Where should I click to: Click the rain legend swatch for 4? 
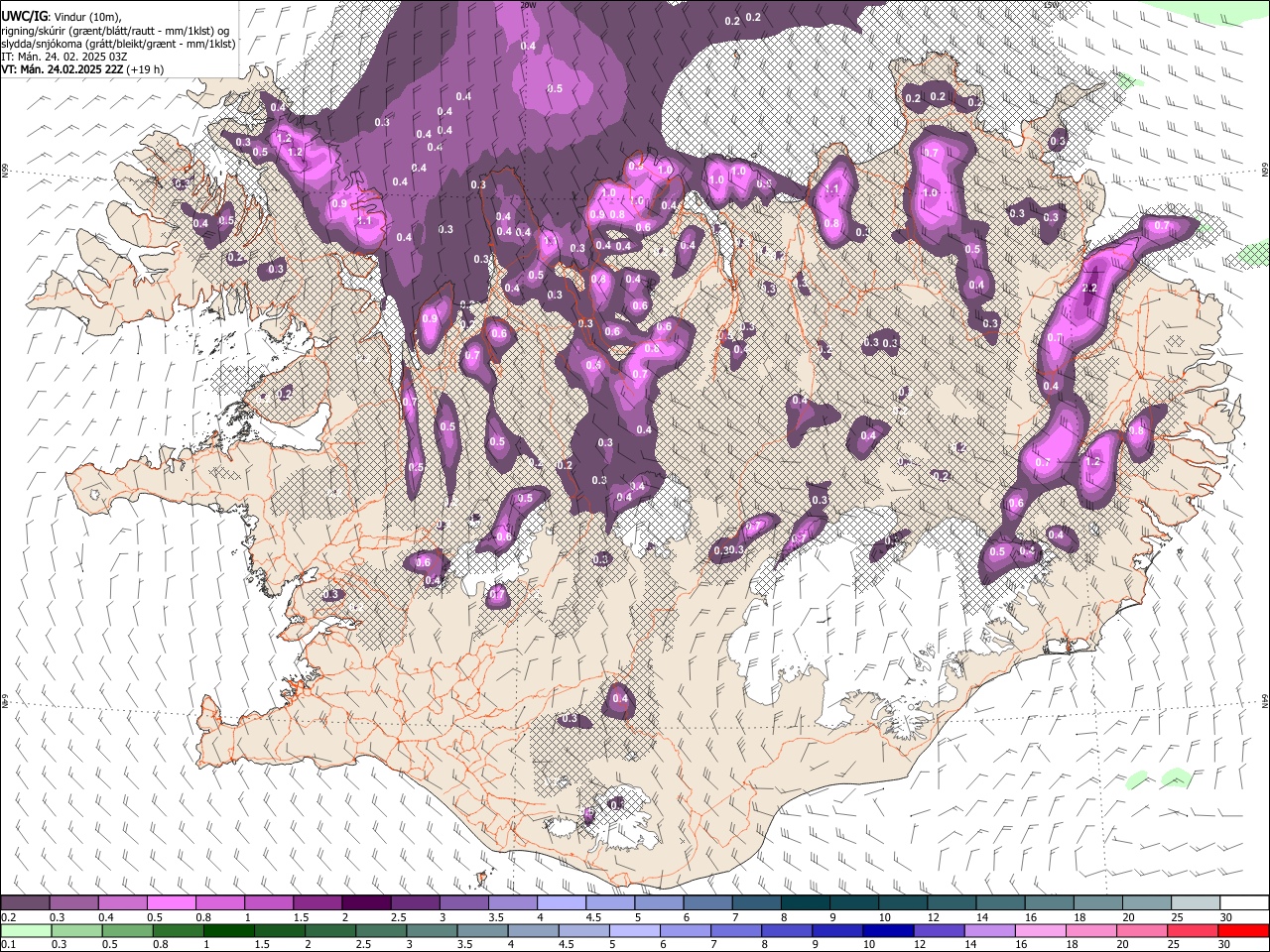[x=532, y=931]
